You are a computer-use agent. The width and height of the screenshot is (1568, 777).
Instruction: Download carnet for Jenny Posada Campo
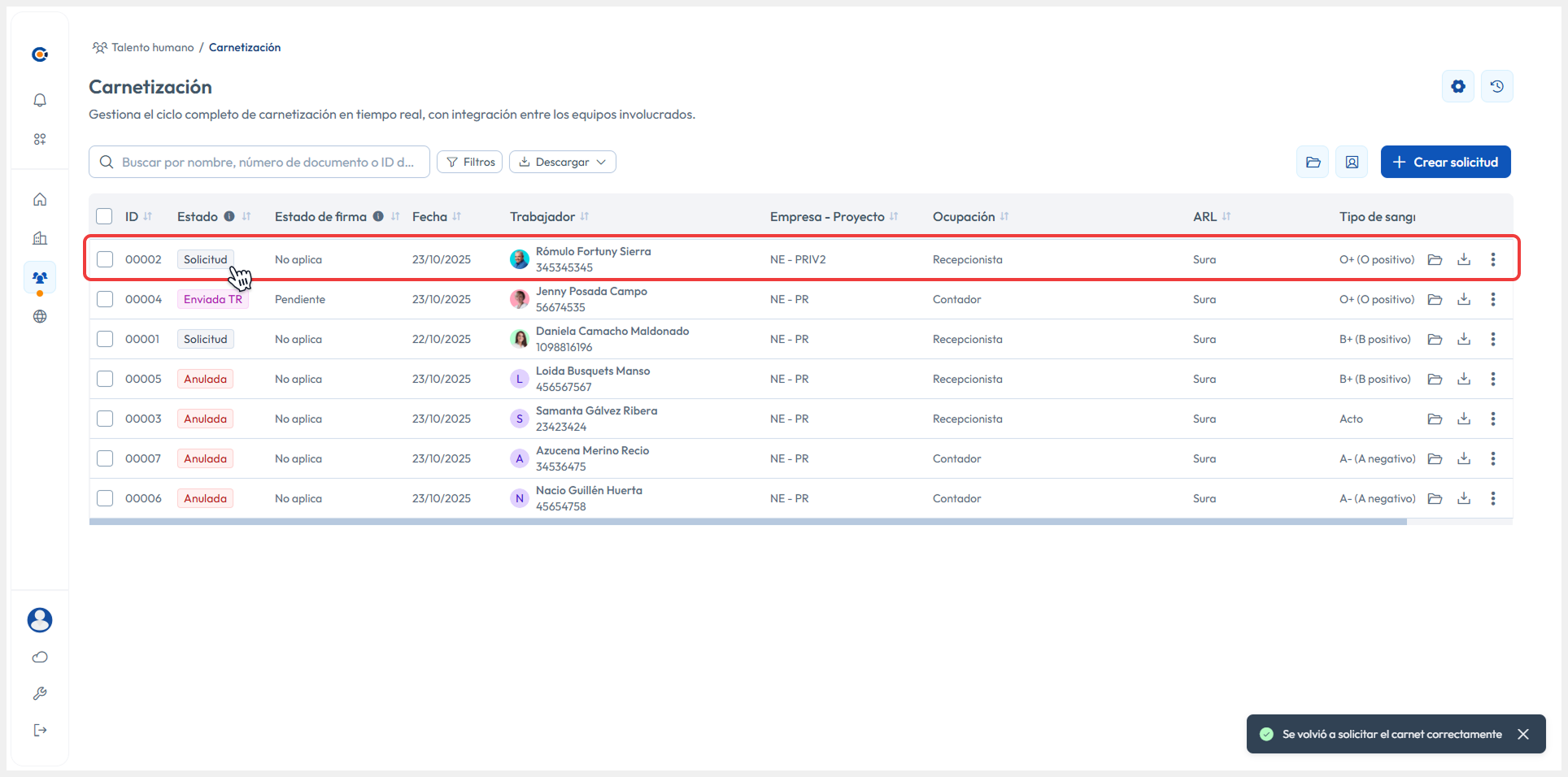coord(1463,299)
